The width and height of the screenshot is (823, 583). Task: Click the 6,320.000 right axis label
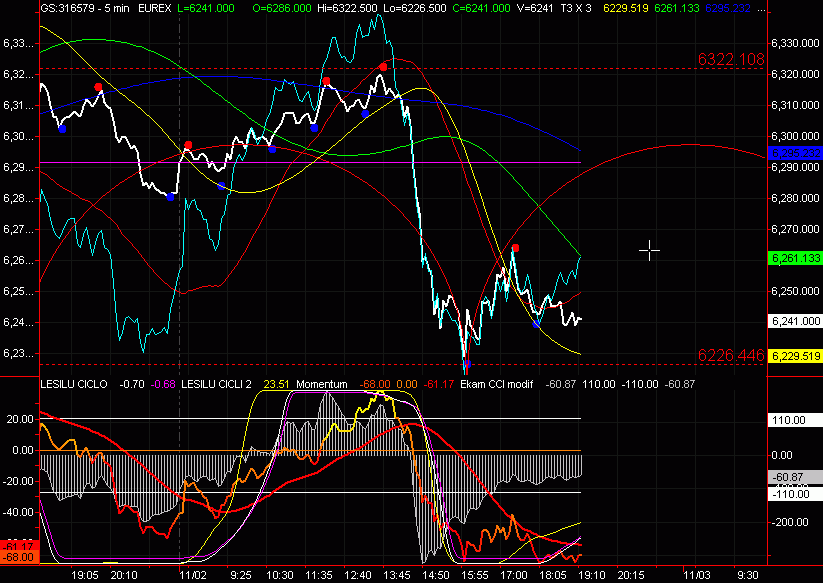point(795,75)
